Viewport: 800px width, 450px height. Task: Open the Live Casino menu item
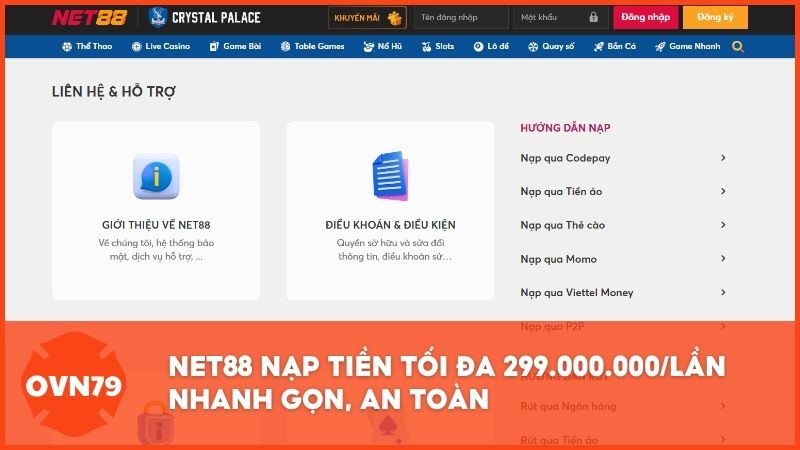pos(161,46)
